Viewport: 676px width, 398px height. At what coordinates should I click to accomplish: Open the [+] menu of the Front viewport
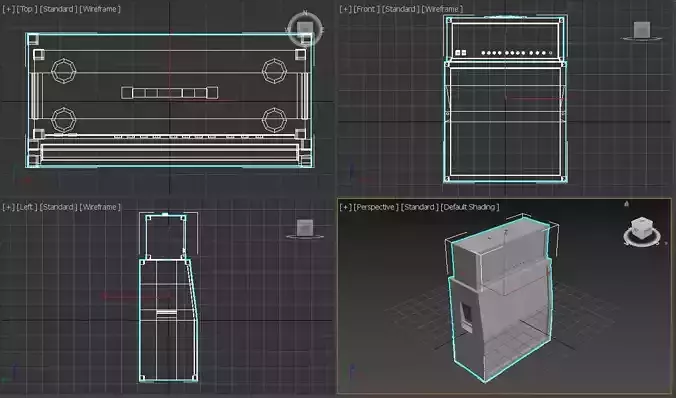(345, 9)
